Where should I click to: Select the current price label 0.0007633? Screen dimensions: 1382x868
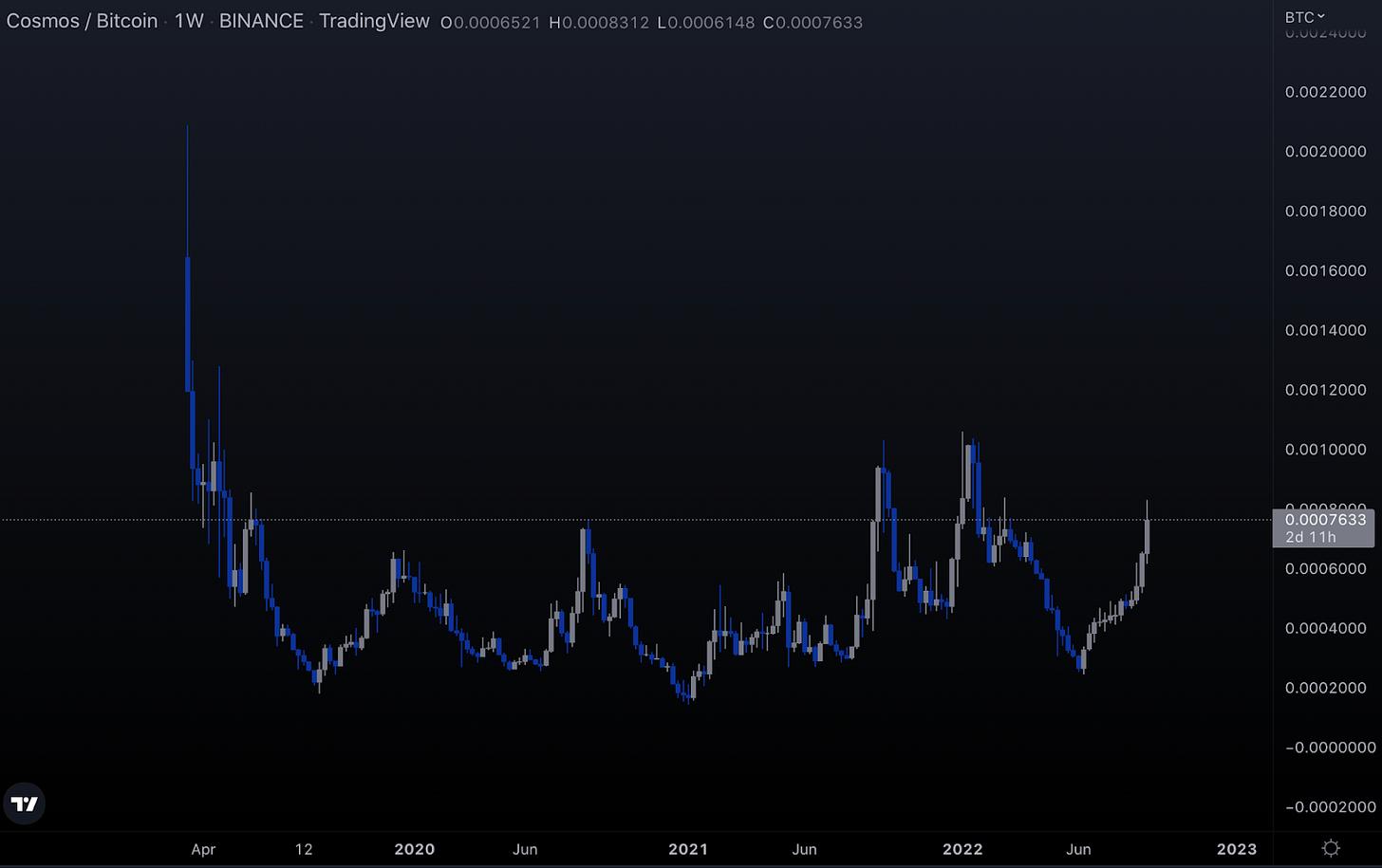1326,520
